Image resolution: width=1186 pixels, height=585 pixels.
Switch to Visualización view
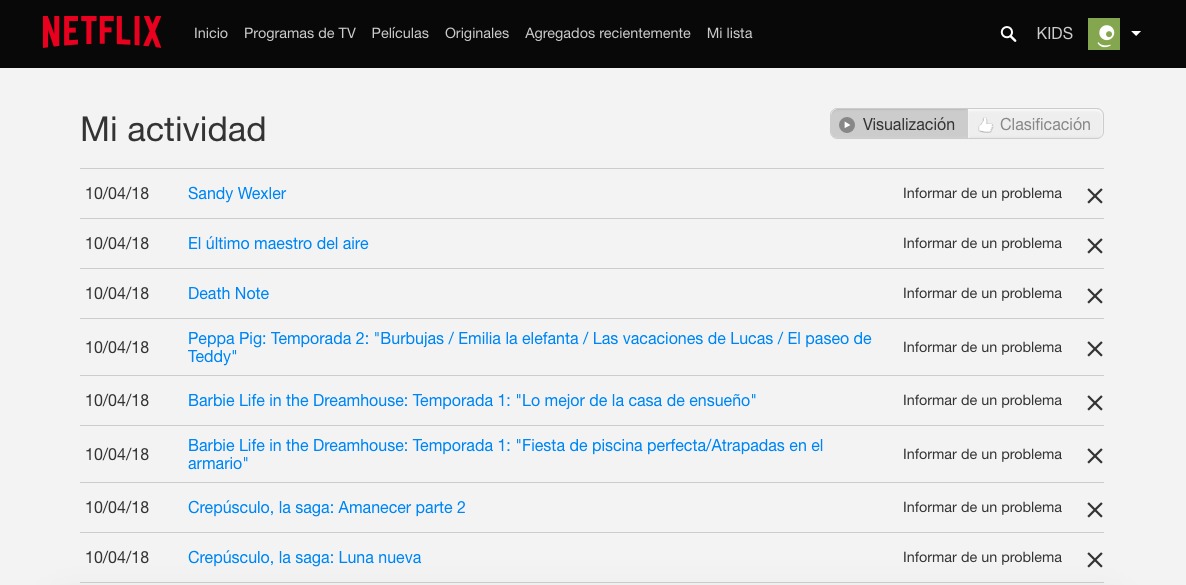pos(899,124)
